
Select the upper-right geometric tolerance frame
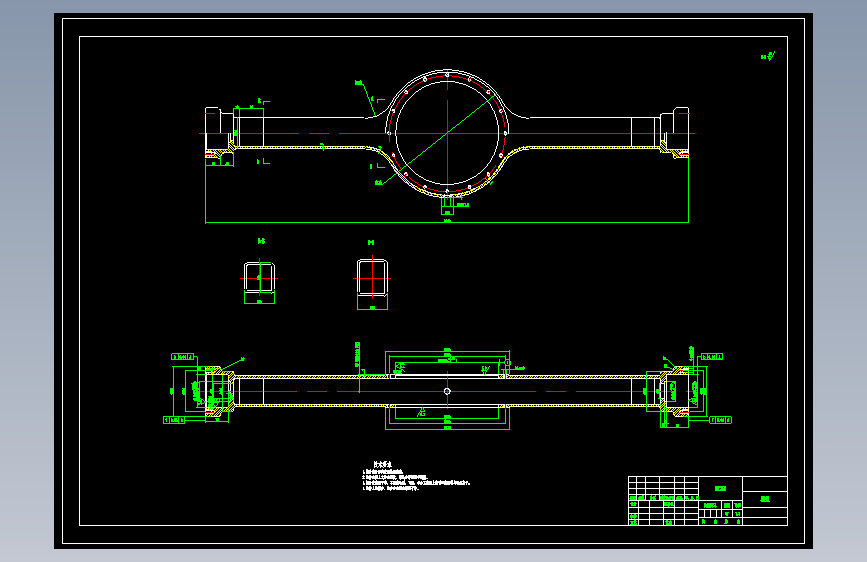coord(712,357)
